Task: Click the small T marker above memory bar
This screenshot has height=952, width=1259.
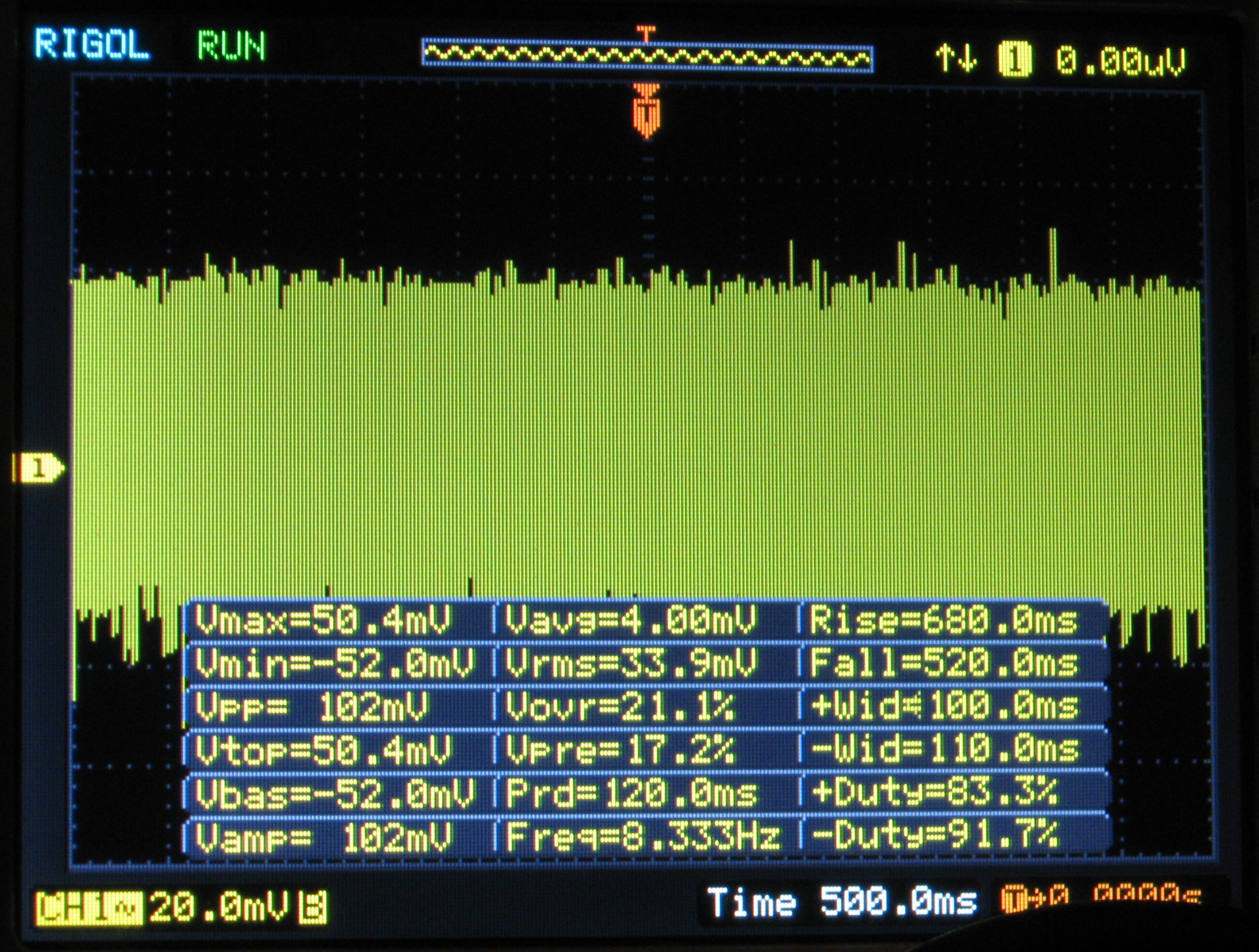Action: tap(645, 33)
